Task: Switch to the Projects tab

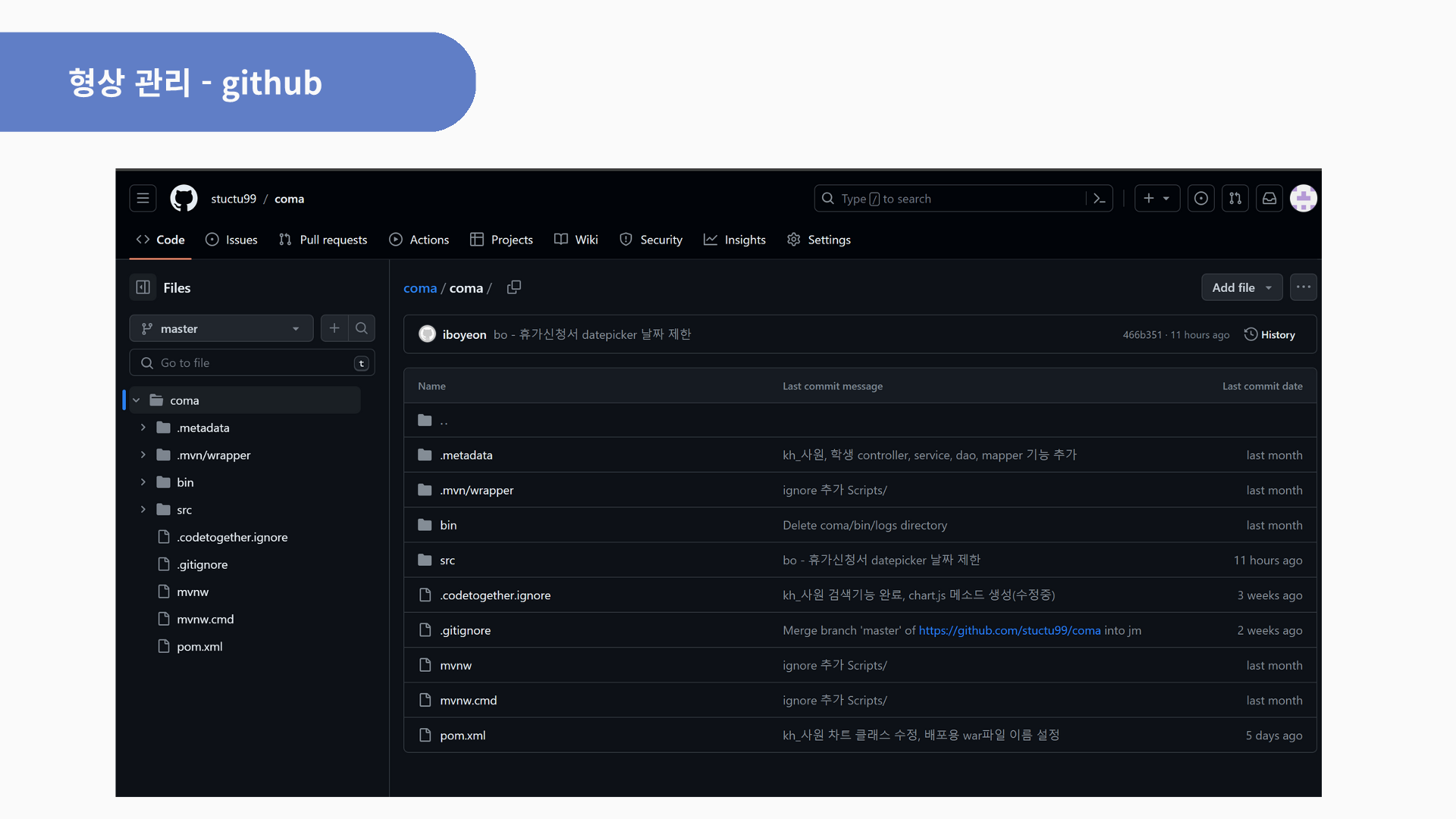Action: (x=501, y=240)
